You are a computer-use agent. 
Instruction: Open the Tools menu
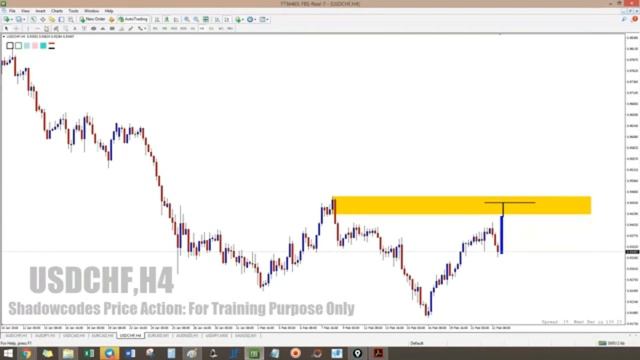73,11
